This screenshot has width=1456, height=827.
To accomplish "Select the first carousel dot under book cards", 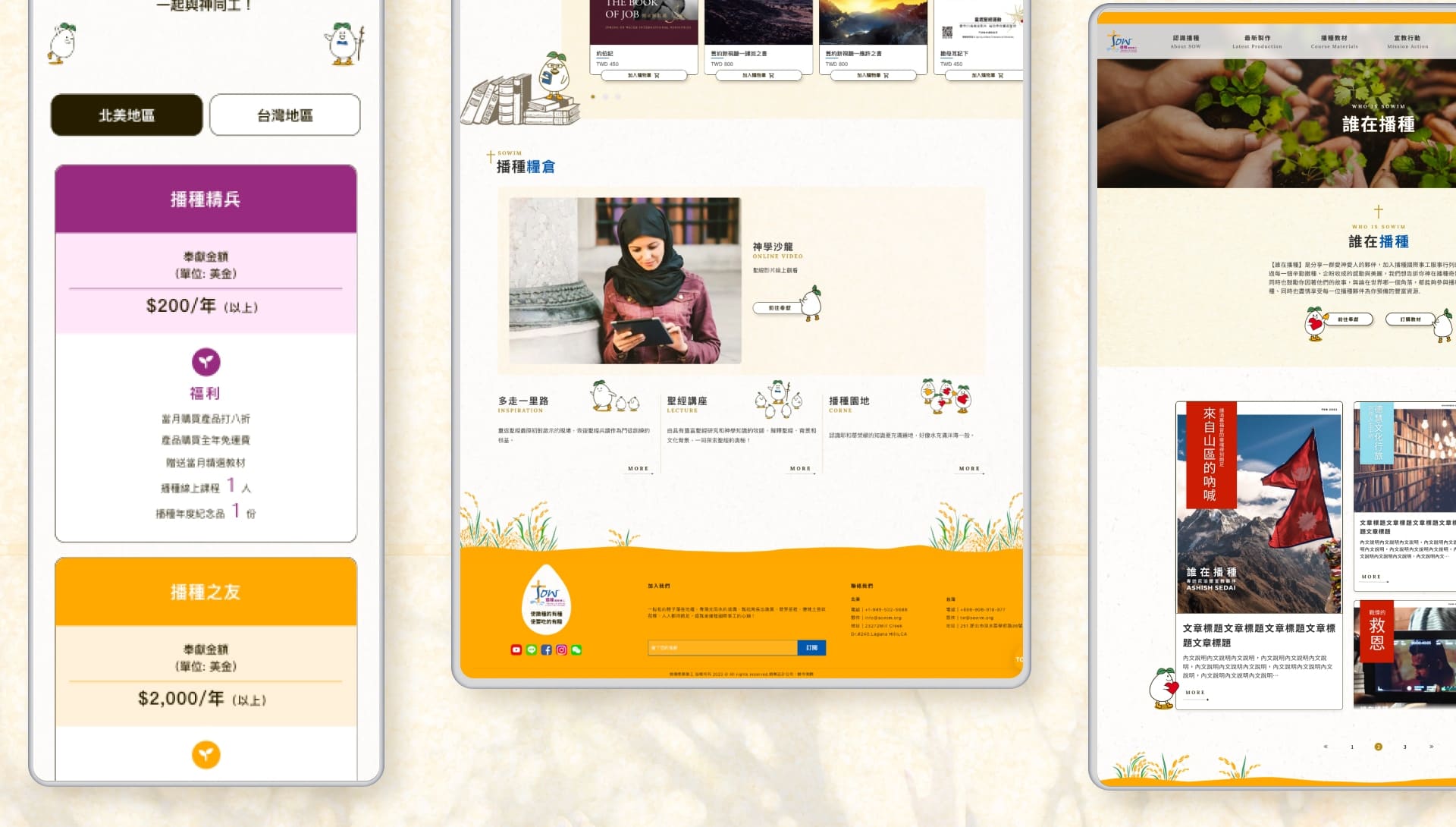I will (593, 96).
